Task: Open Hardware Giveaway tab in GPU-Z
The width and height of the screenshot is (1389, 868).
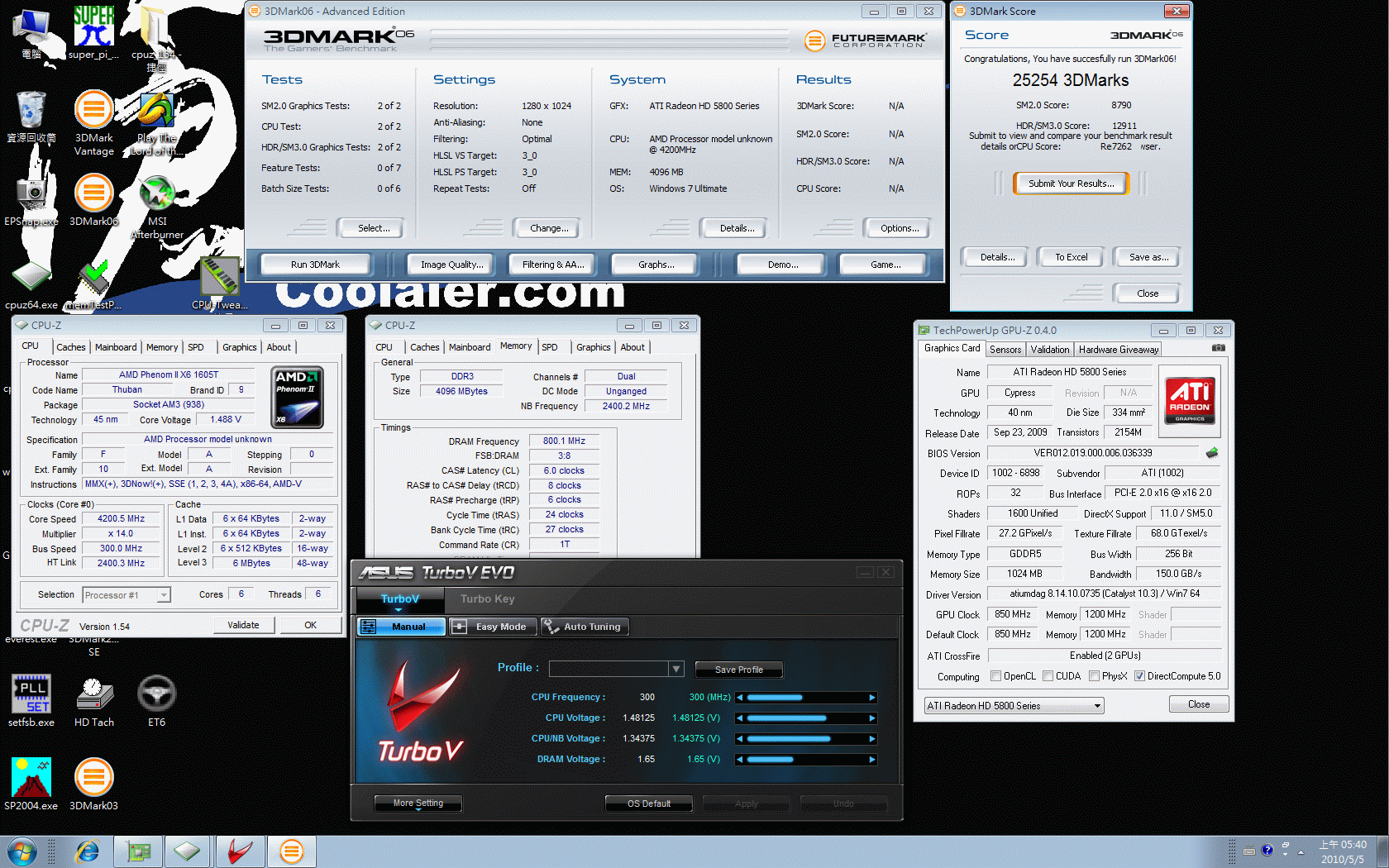Action: [1118, 350]
